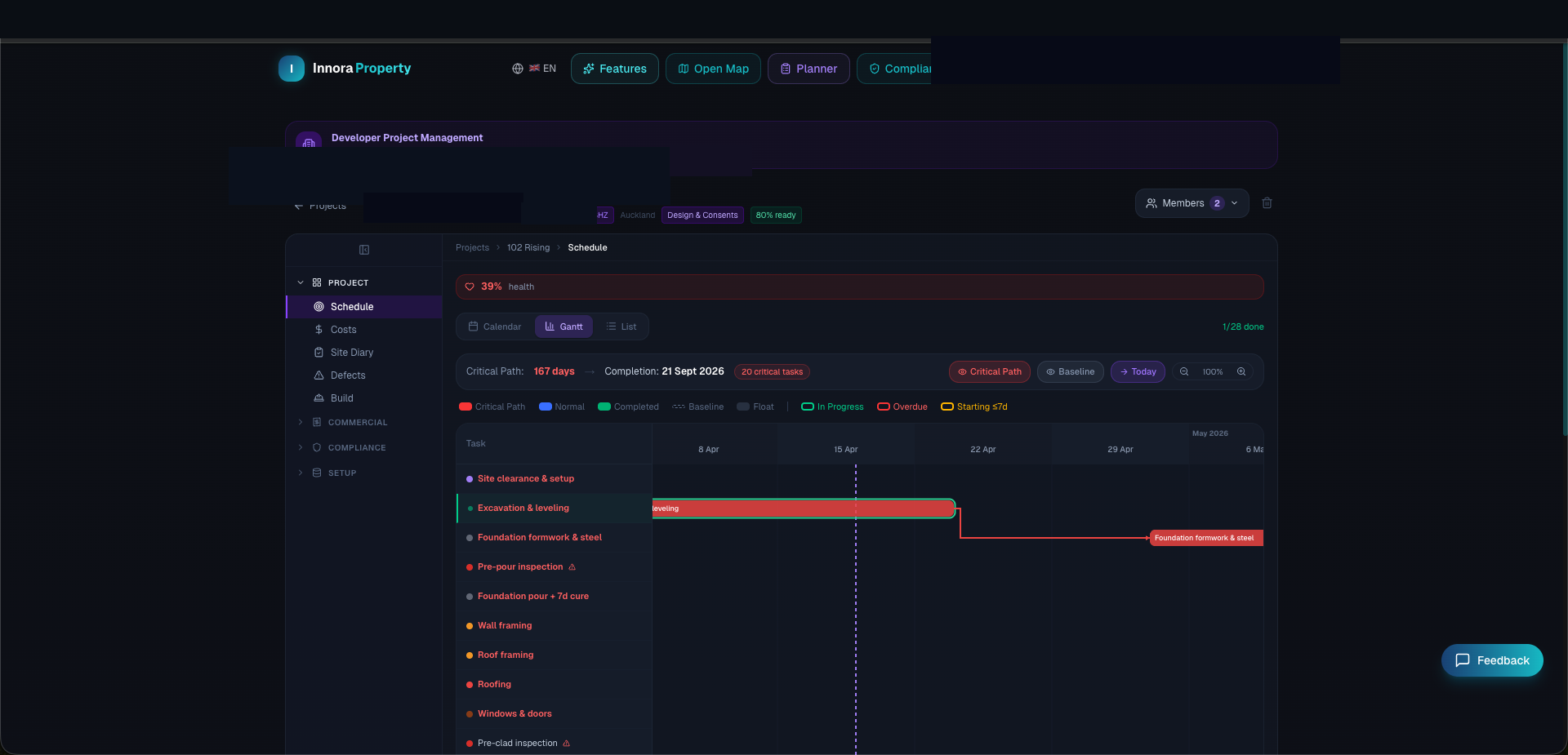Click the 15 Apr date header
Image resolution: width=1568 pixels, height=755 pixels.
845,450
